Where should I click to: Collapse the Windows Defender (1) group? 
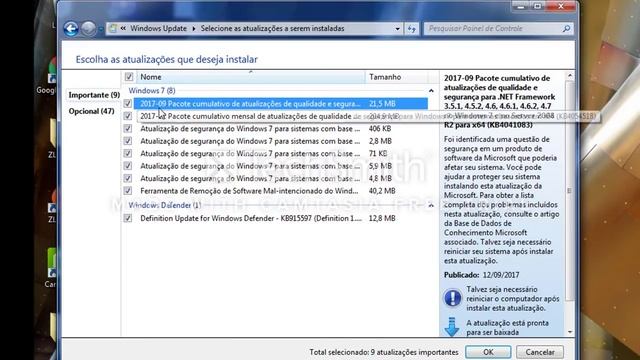coord(431,205)
